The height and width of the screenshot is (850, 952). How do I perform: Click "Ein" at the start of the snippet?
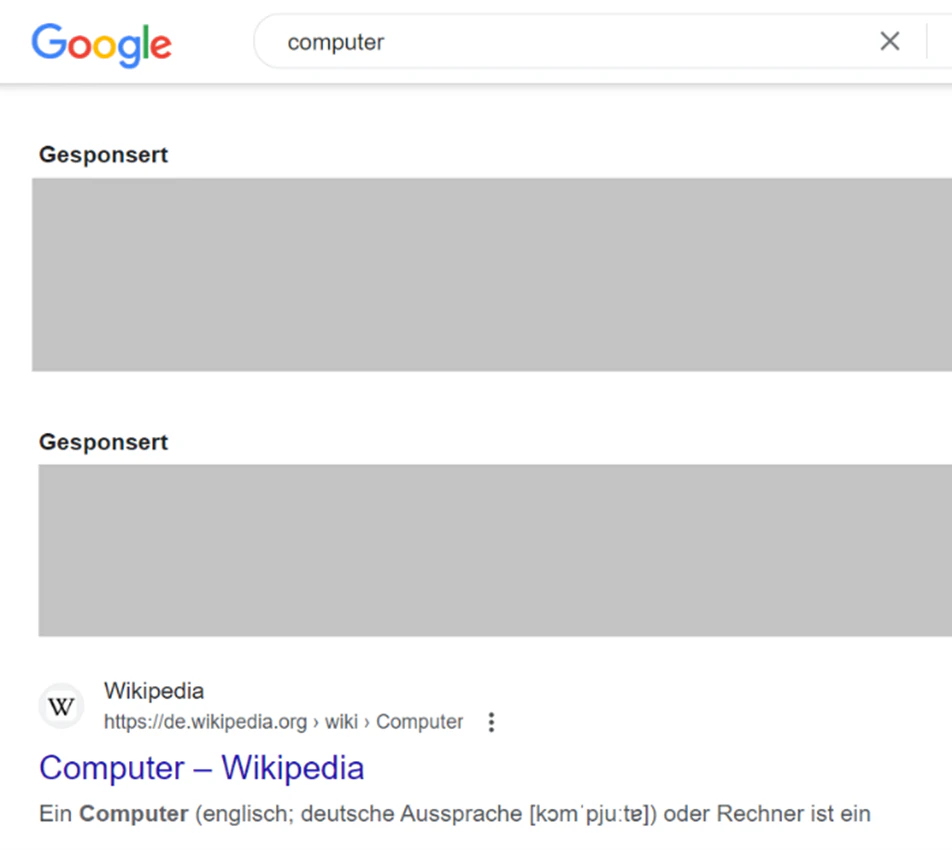coord(56,814)
